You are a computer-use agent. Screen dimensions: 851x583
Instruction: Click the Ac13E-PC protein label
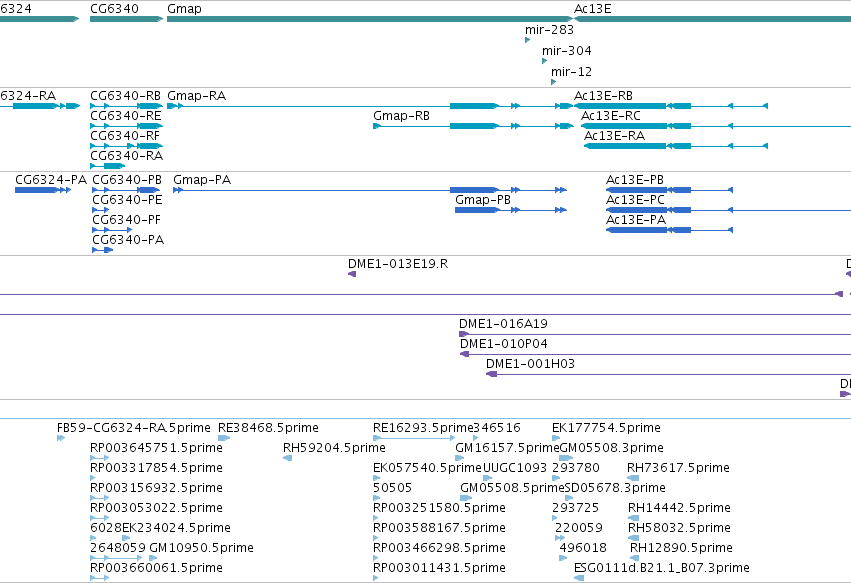click(x=635, y=200)
